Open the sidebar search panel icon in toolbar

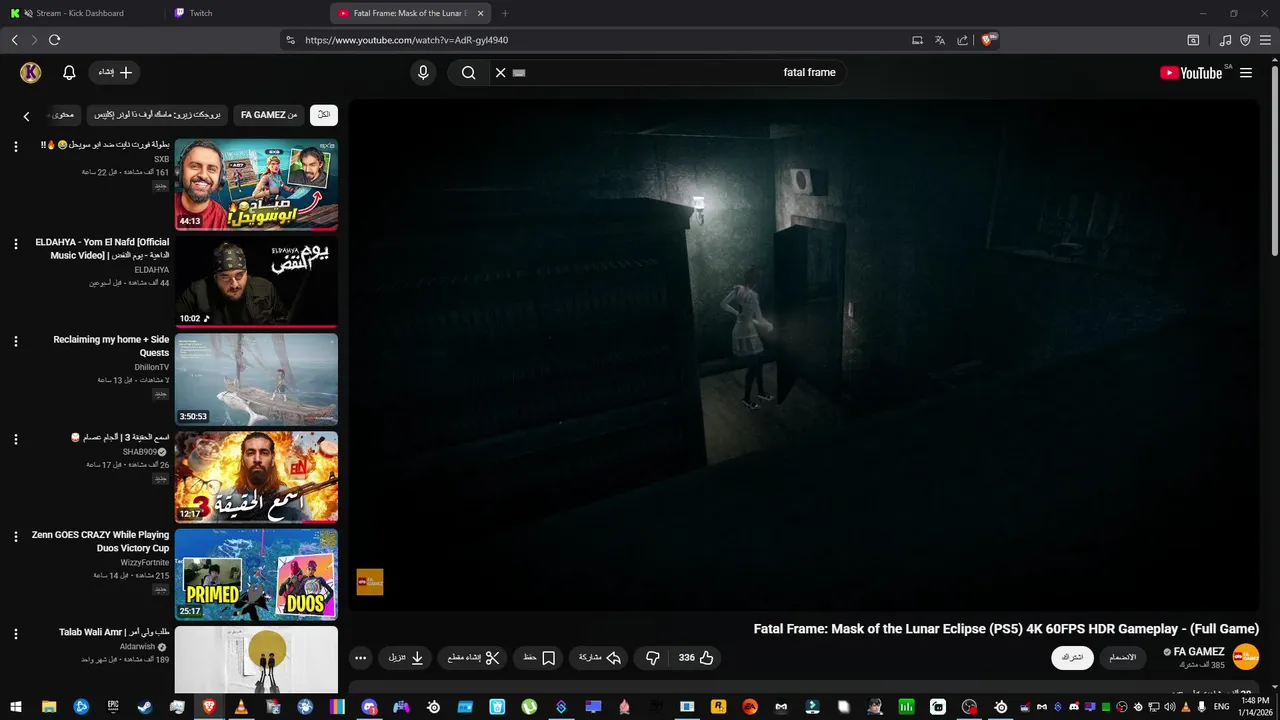1193,40
